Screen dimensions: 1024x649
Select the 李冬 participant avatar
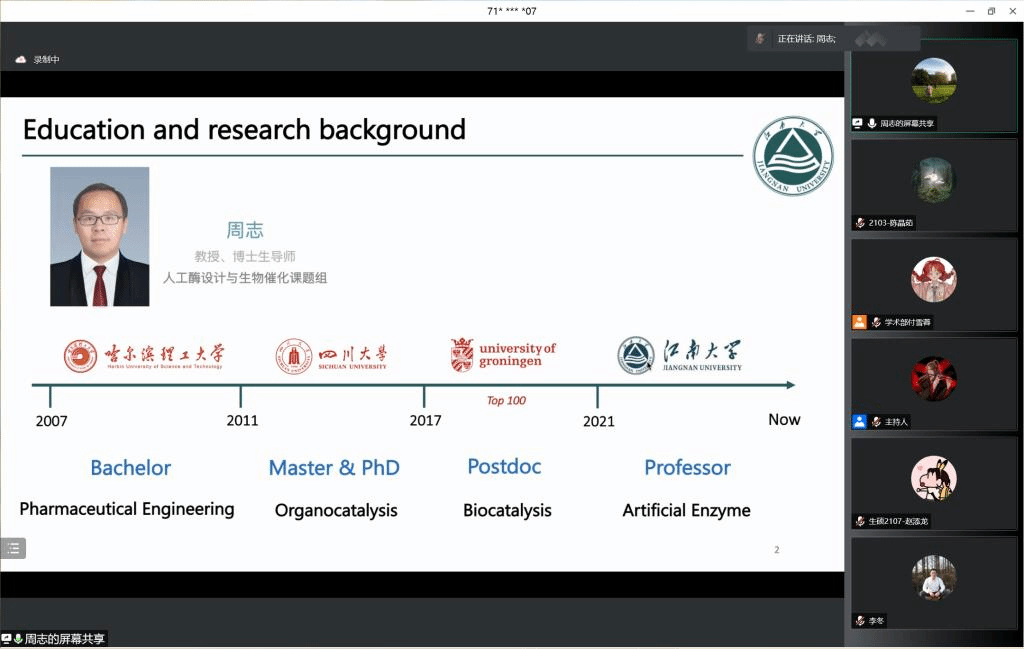pyautogui.click(x=933, y=578)
